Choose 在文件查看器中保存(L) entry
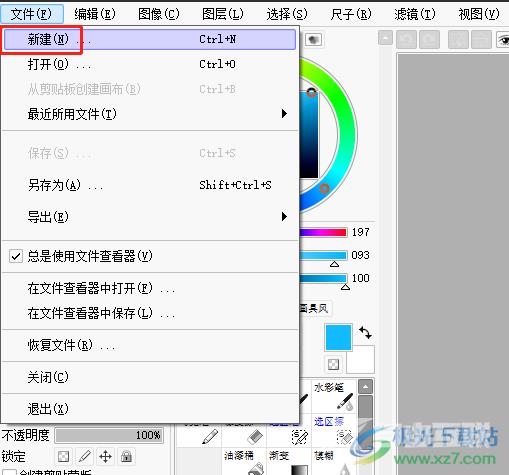Image resolution: width=509 pixels, height=475 pixels. tap(150, 313)
